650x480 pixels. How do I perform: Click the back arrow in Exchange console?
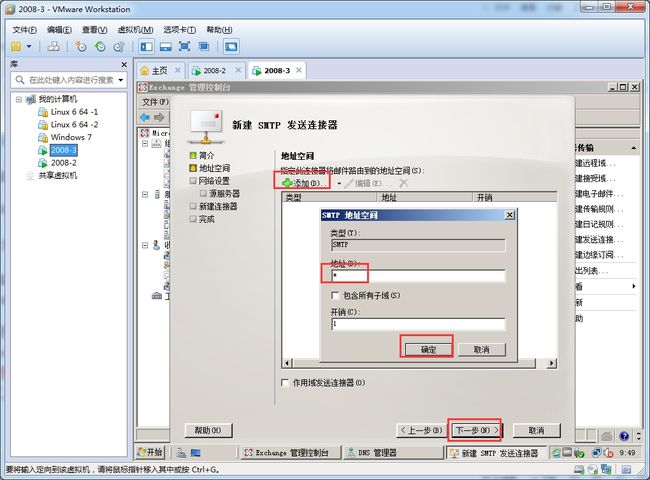(x=145, y=117)
